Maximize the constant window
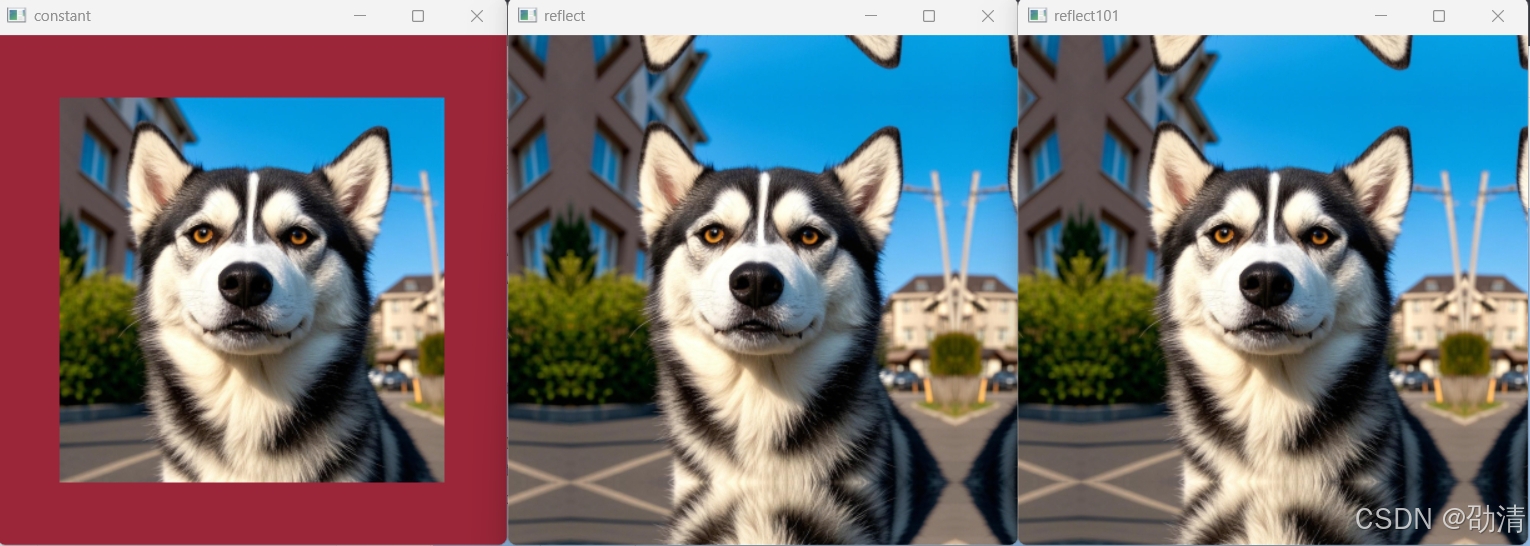The width and height of the screenshot is (1530, 546). (x=418, y=16)
